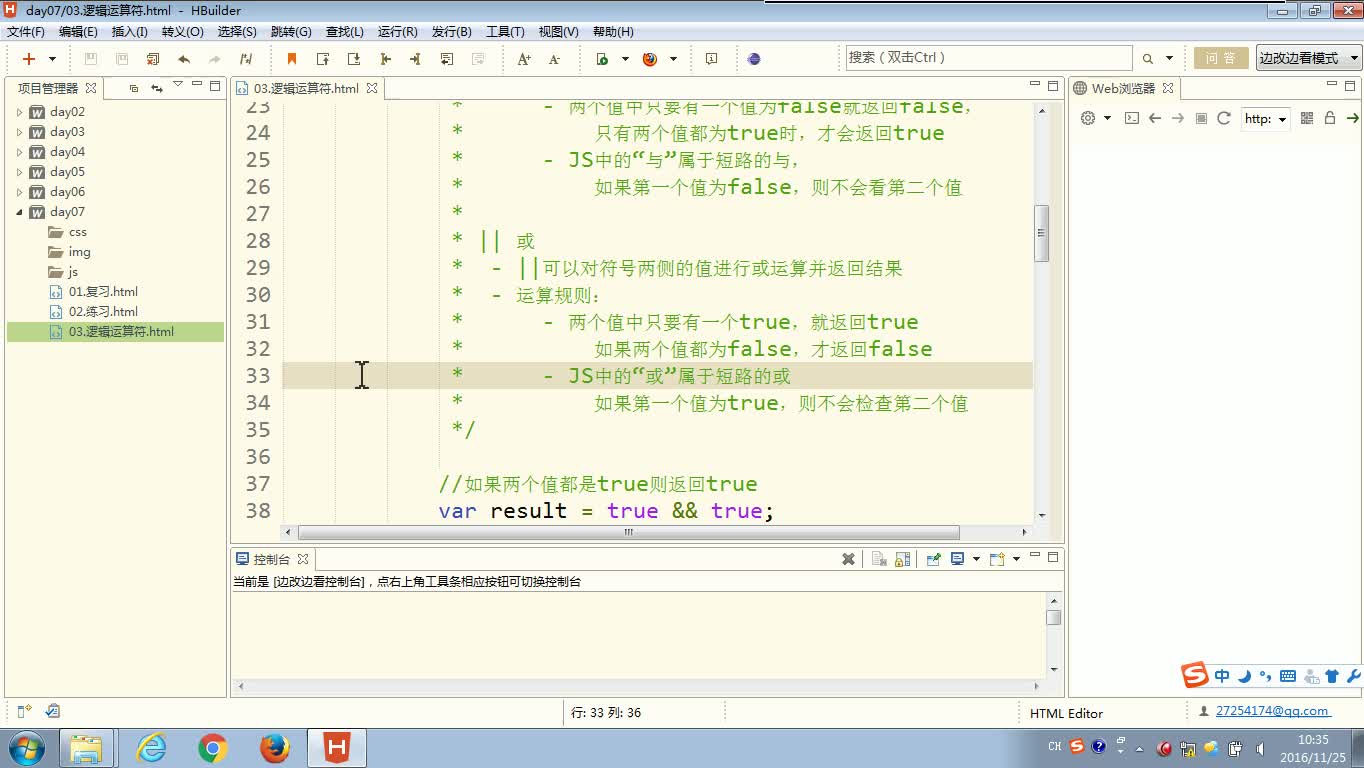Open the run-in-browser dropdown arrow

tap(625, 59)
